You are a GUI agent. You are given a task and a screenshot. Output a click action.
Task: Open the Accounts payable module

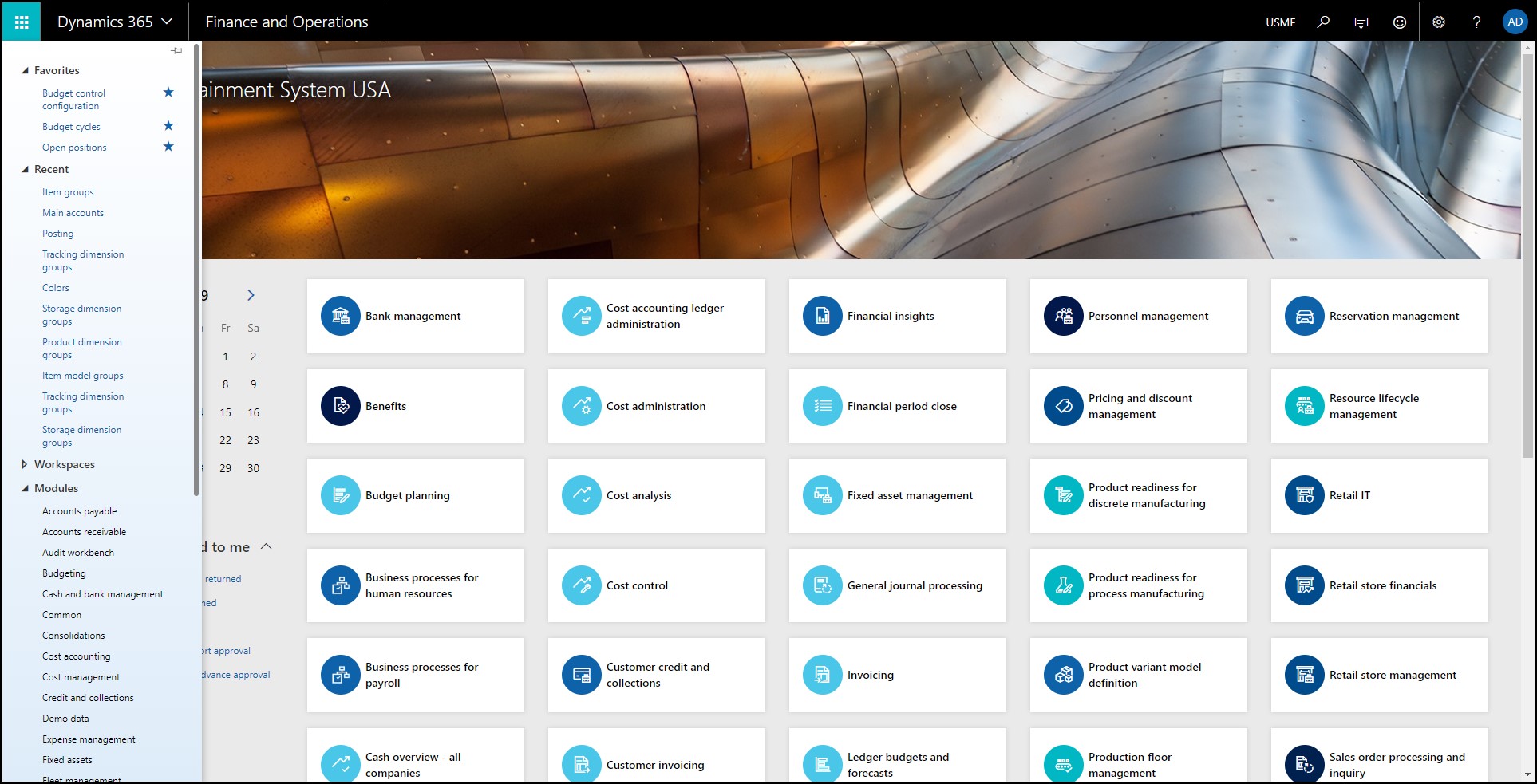pos(80,510)
